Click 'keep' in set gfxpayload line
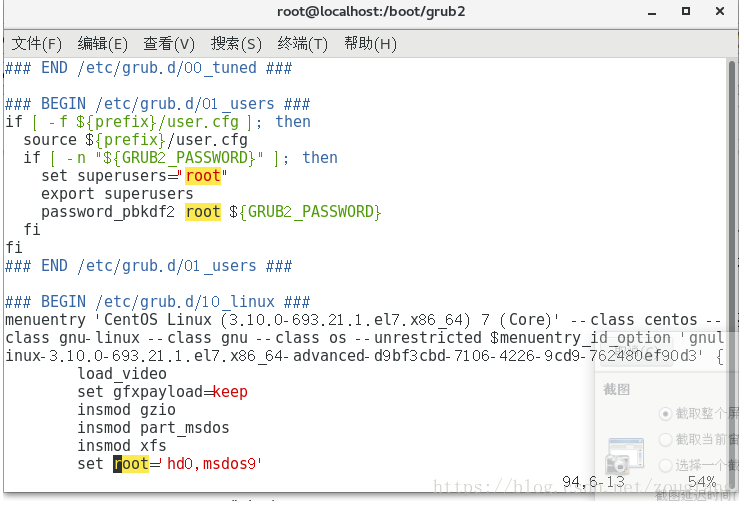This screenshot has height=507, width=744. [x=230, y=392]
